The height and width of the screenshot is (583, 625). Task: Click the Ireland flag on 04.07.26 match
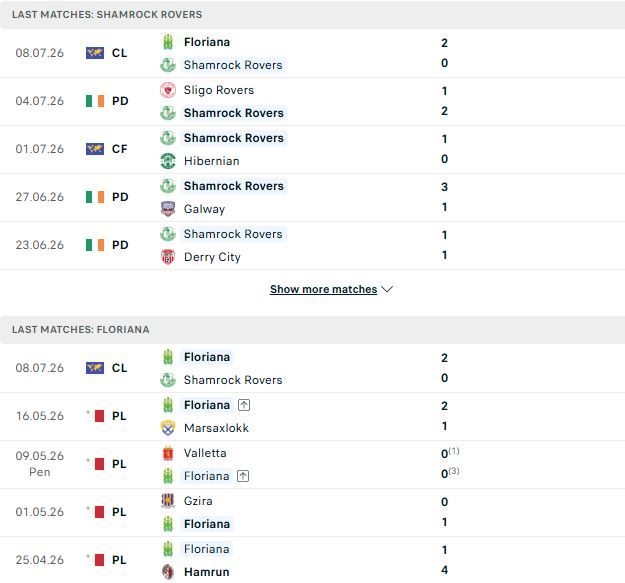95,101
